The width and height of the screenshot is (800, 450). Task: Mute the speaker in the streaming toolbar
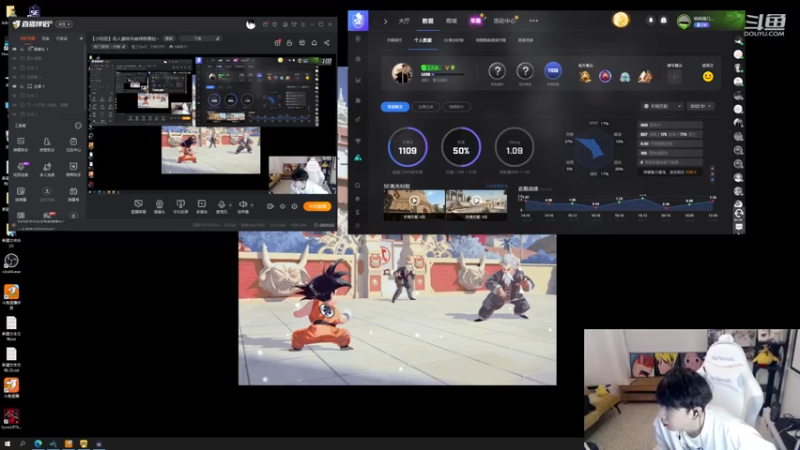pos(243,205)
